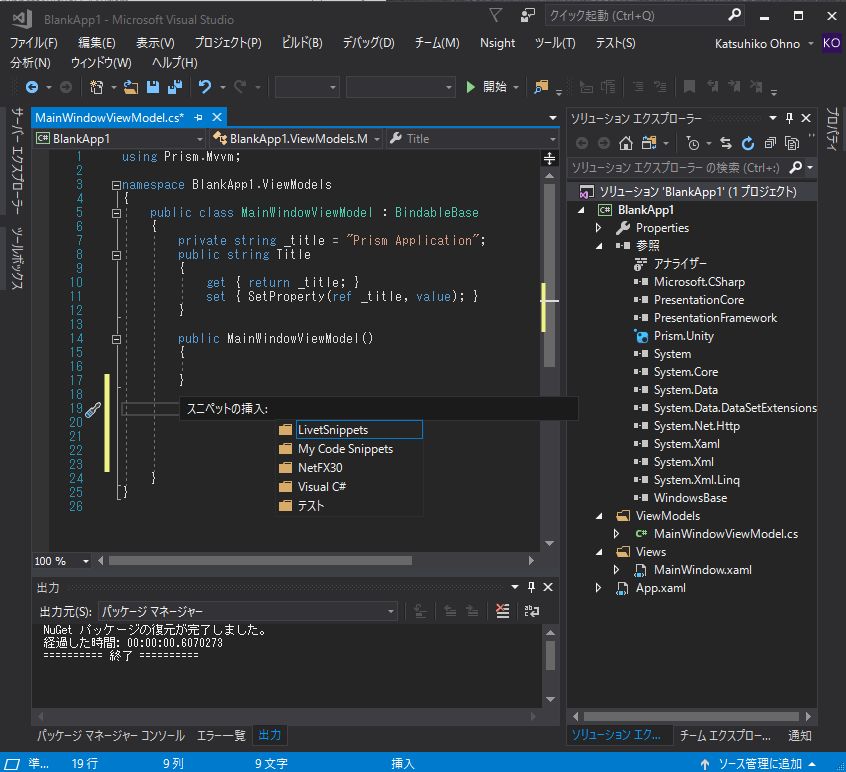Click the redo toolbar icon
846x772 pixels.
[x=241, y=87]
